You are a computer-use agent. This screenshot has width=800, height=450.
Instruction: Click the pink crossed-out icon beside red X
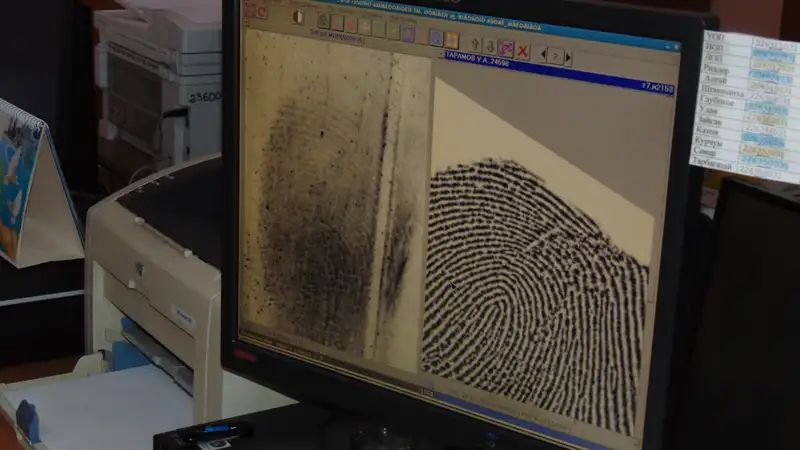(506, 47)
